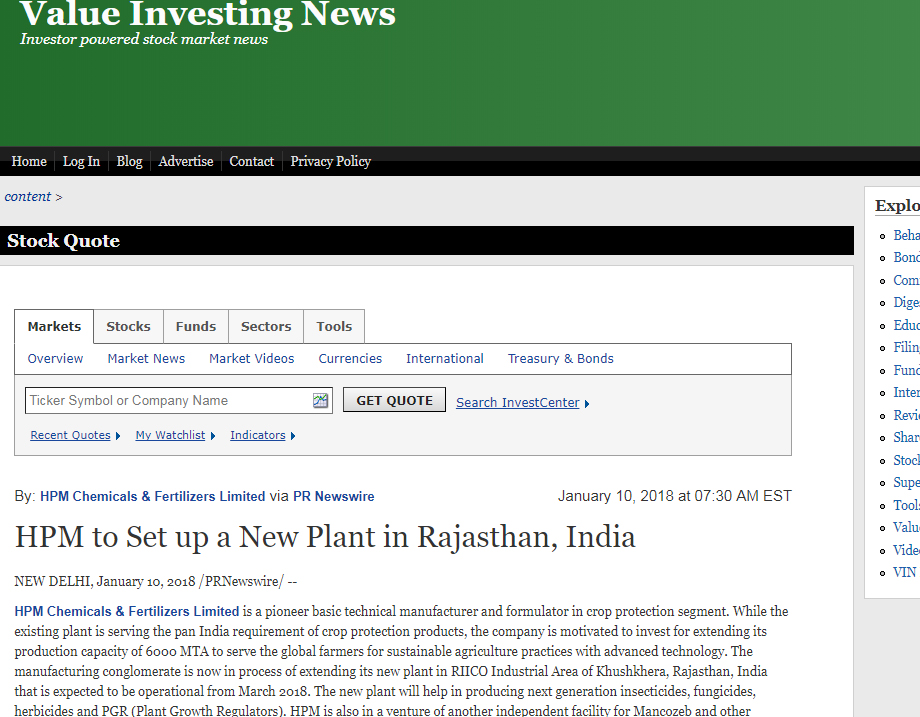Open the sidebar link starting with 'Dige'

[x=907, y=303]
